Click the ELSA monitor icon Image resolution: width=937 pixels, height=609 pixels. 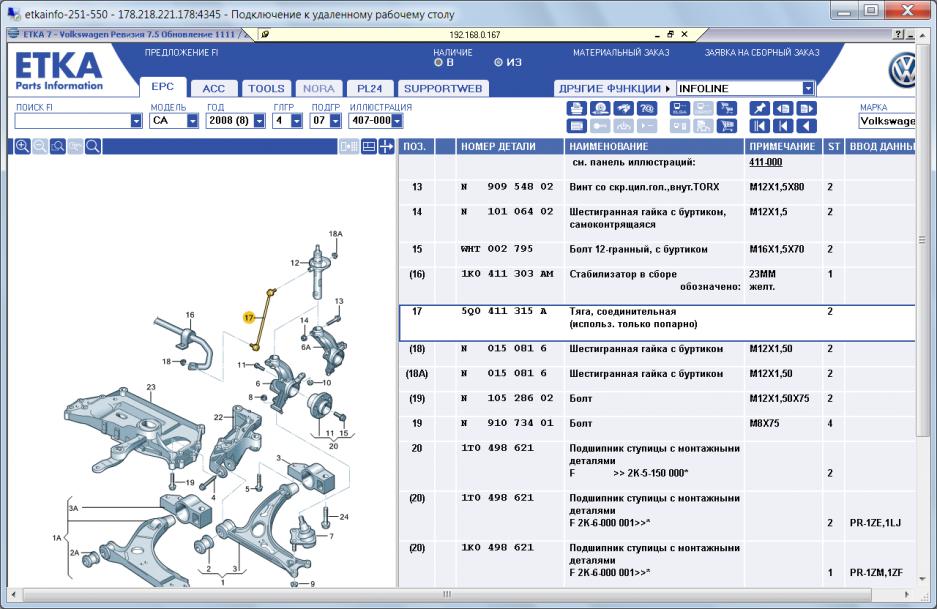tap(680, 108)
